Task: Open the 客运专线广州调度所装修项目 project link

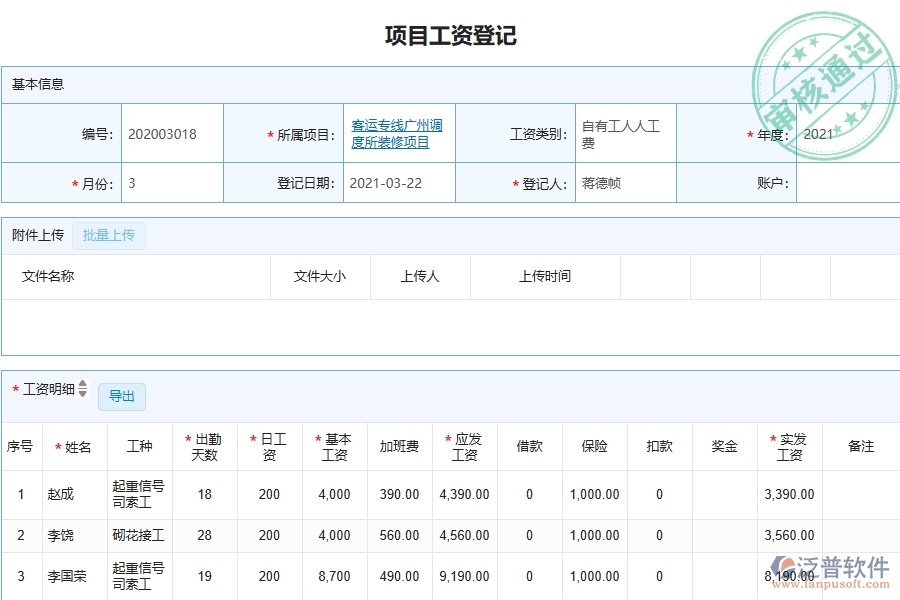Action: [398, 133]
